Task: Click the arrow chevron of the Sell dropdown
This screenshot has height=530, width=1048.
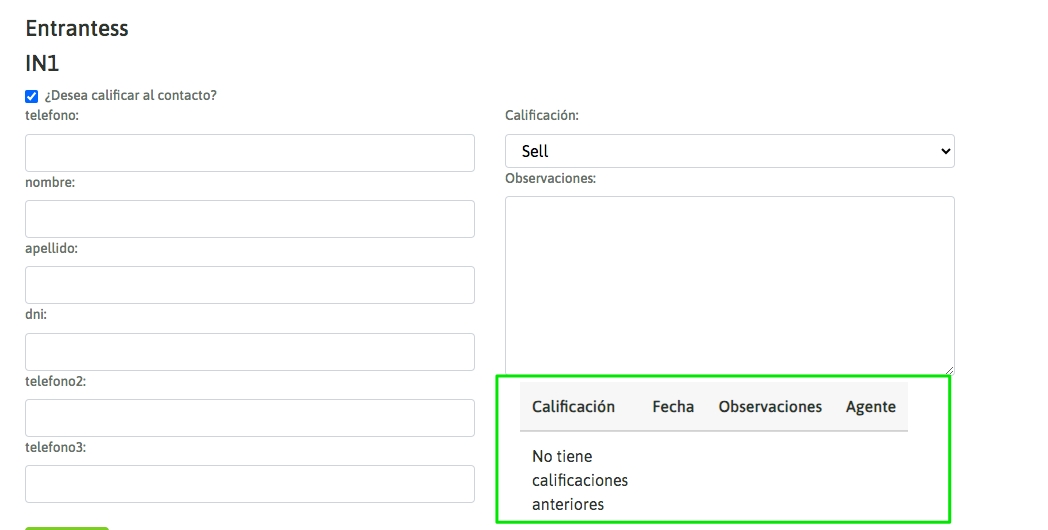Action: tap(945, 151)
